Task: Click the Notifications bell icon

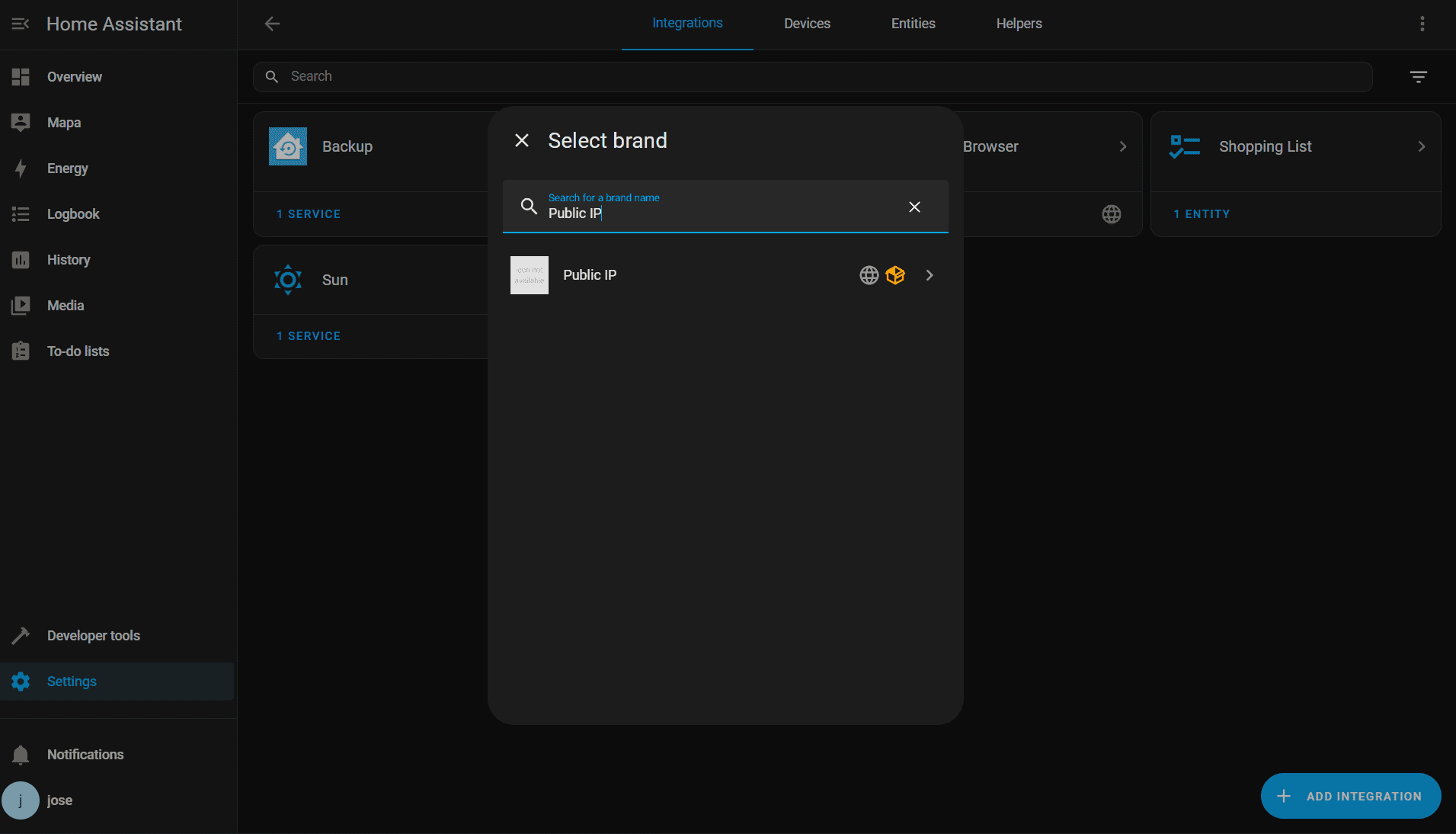Action: coord(21,755)
